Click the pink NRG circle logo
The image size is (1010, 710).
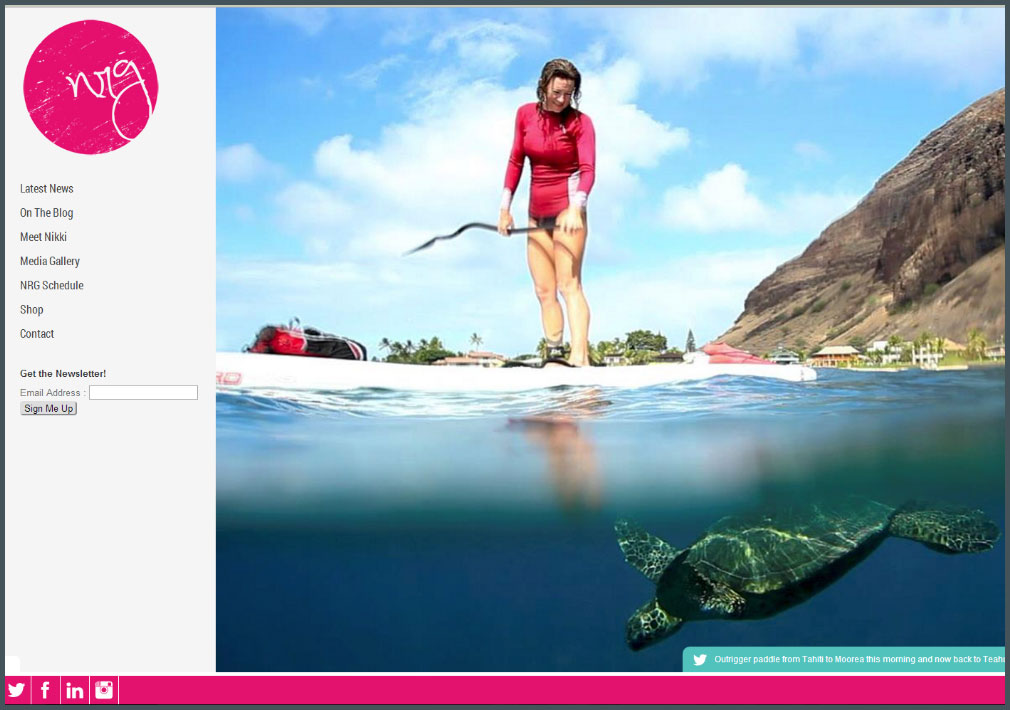(x=91, y=87)
